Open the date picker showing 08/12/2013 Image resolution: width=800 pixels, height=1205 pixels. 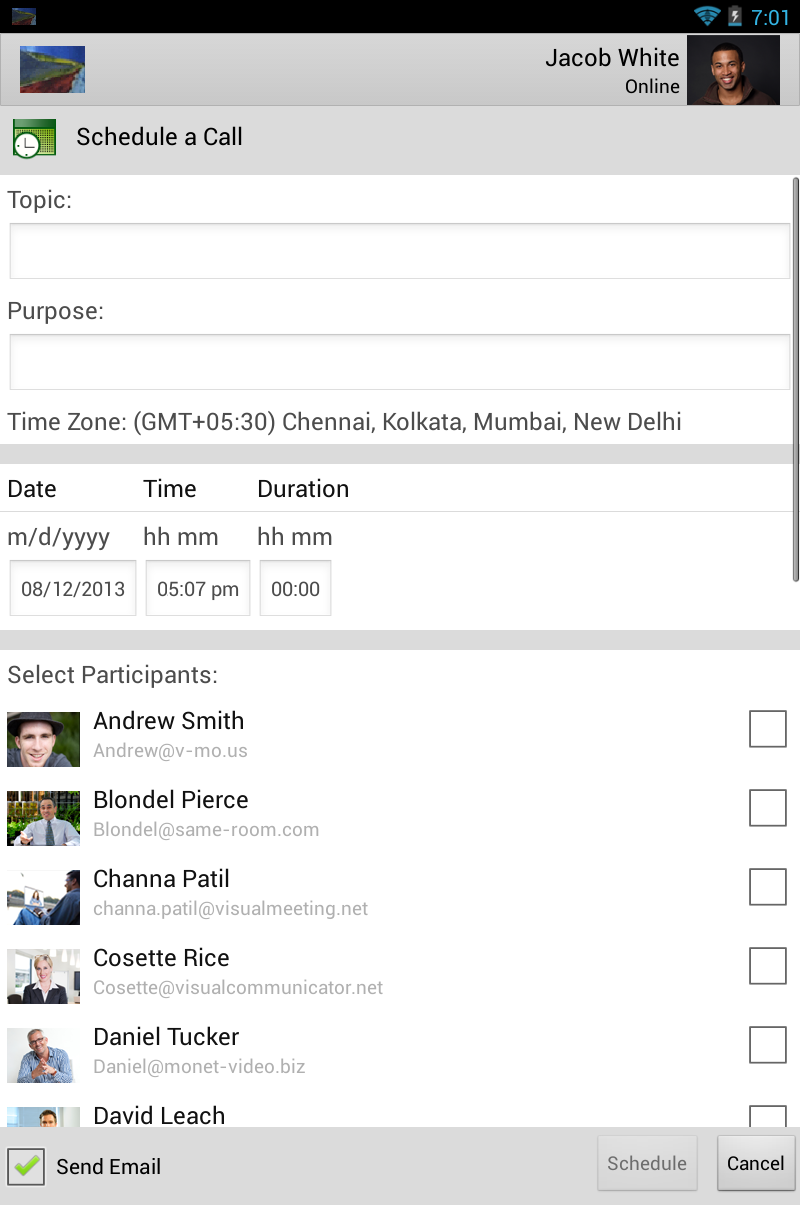pos(73,588)
